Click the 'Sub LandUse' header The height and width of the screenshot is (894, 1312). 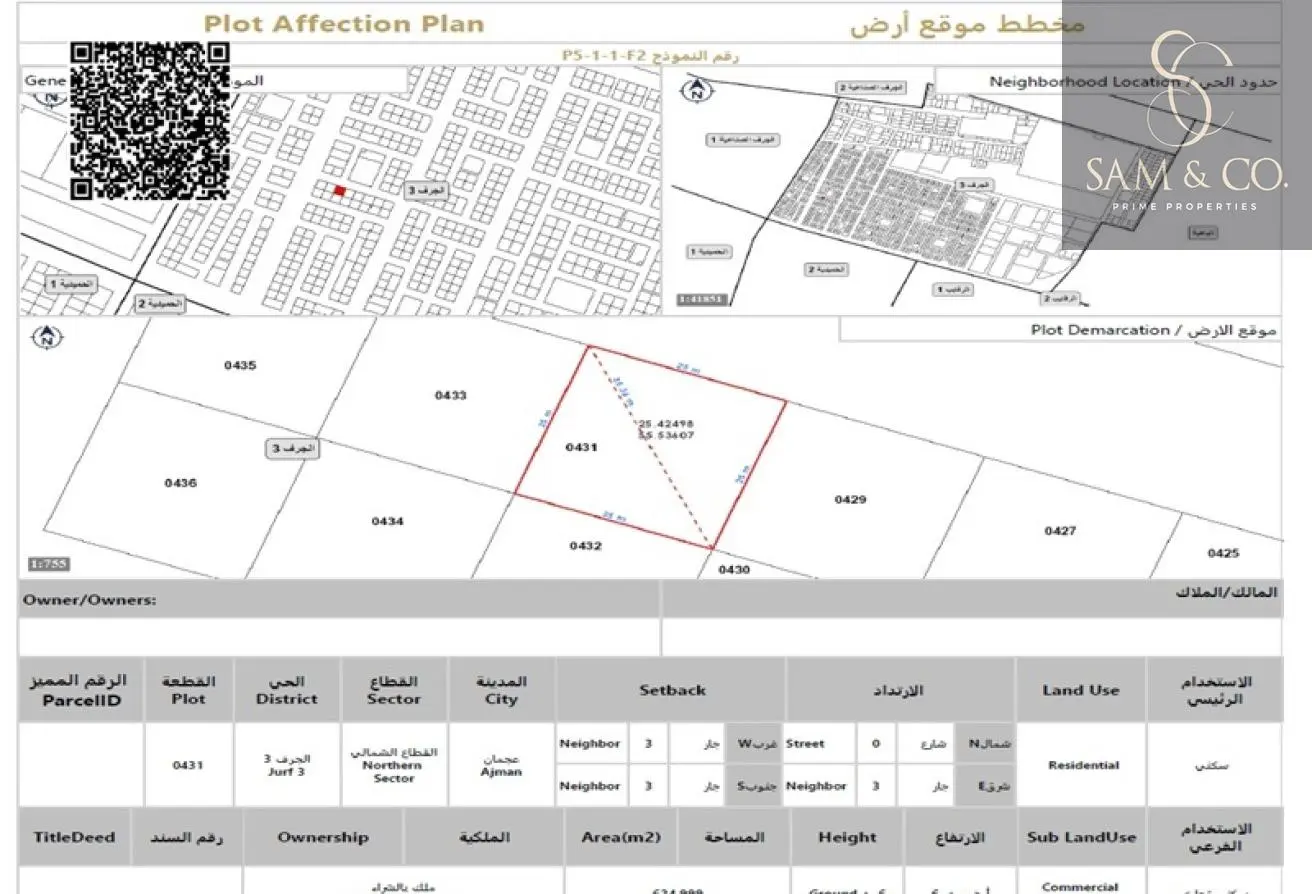click(1081, 838)
